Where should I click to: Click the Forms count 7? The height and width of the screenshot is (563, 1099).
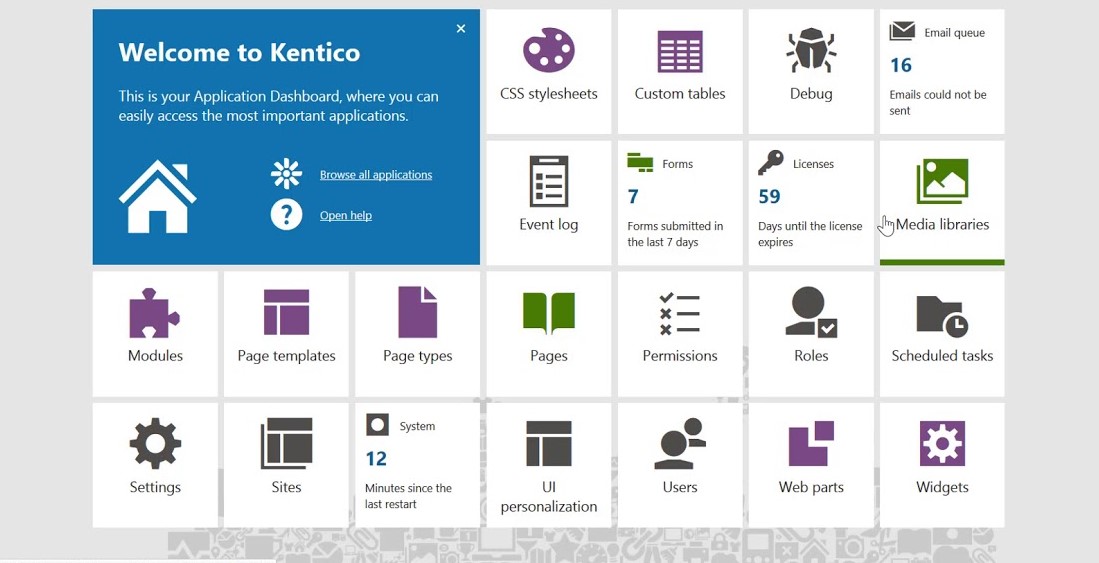point(633,196)
